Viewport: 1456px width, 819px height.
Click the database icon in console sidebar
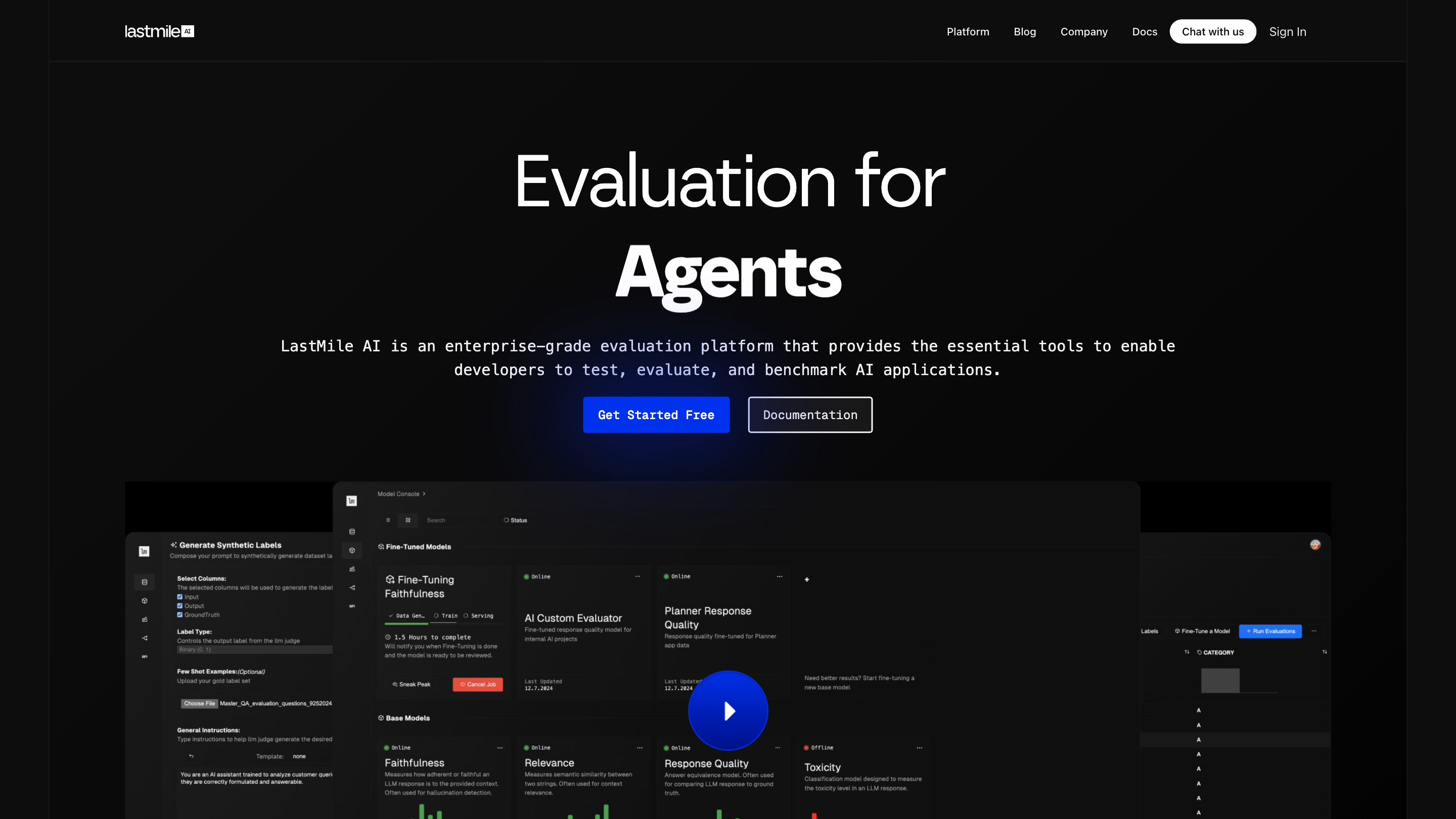[x=352, y=532]
